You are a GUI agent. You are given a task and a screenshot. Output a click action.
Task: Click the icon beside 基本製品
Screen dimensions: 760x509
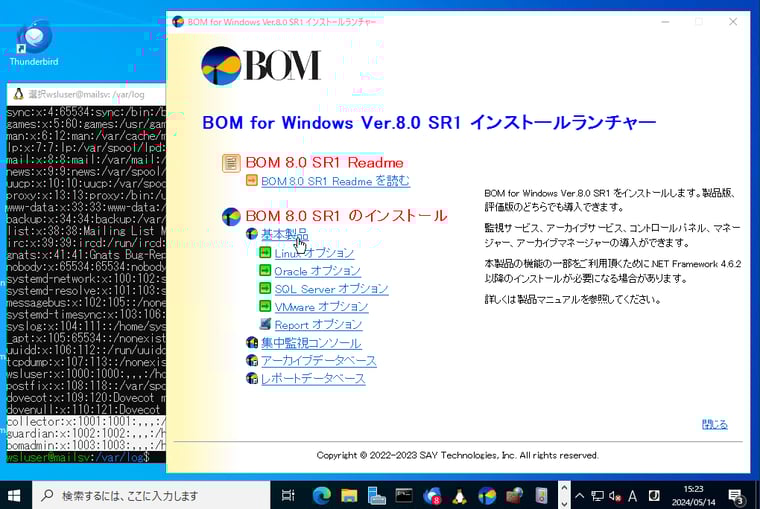click(252, 234)
